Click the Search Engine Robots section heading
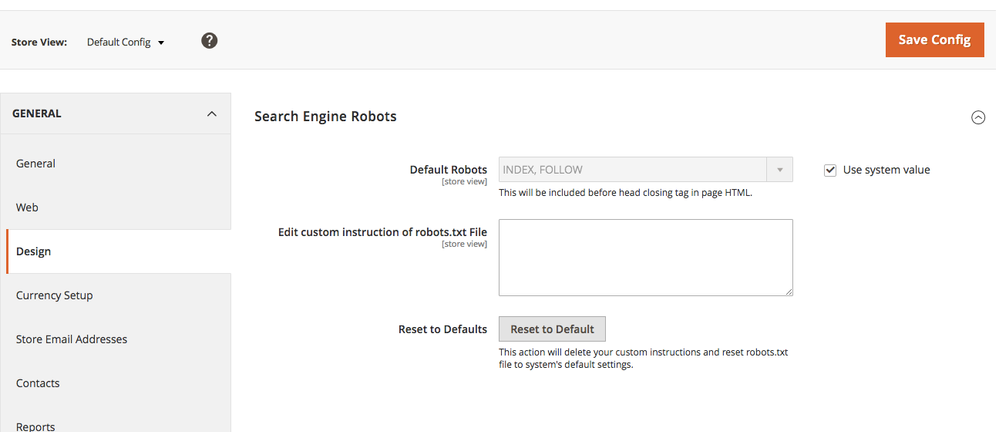This screenshot has height=432, width=999. tap(325, 117)
